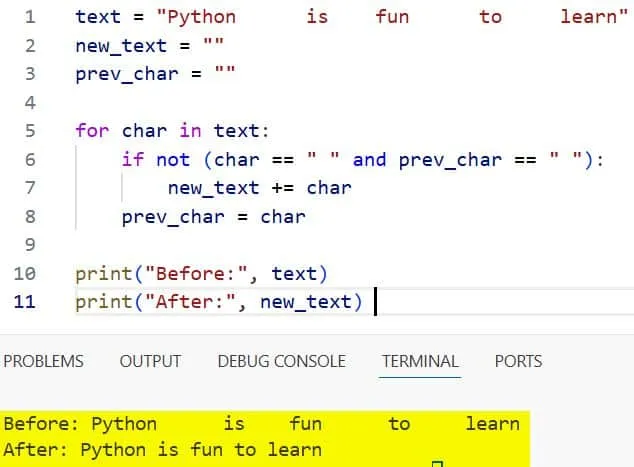The width and height of the screenshot is (634, 467).
Task: Open the PROBLEMS panel tab
Action: pyautogui.click(x=44, y=361)
